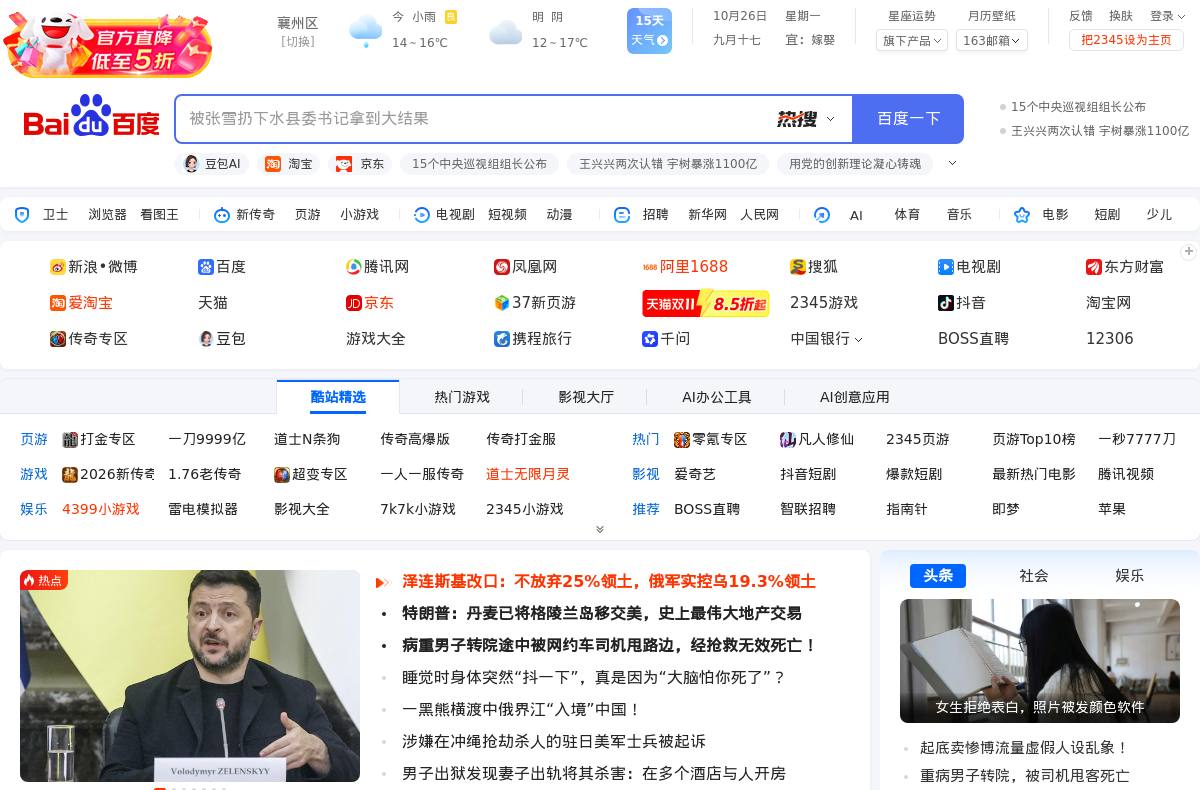The height and width of the screenshot is (790, 1200).
Task: Switch to the 社会 news tab
Action: 1034,576
